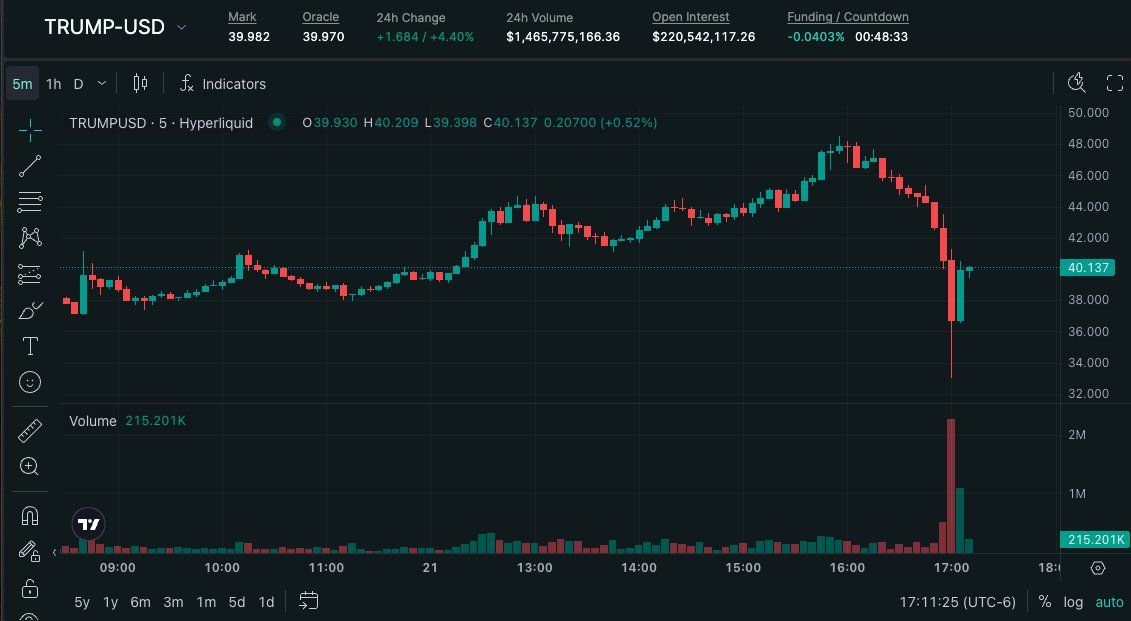Open the Indicators dialog
The image size is (1131, 621).
tap(223, 84)
